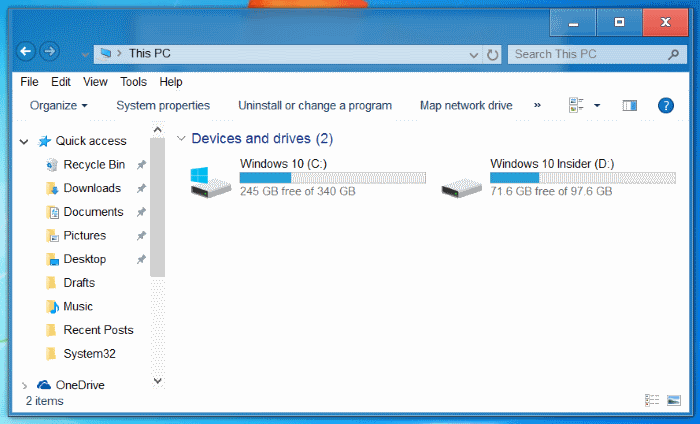The image size is (700, 424).
Task: Unpin Recycle Bin using its pin icon
Action: [x=141, y=165]
